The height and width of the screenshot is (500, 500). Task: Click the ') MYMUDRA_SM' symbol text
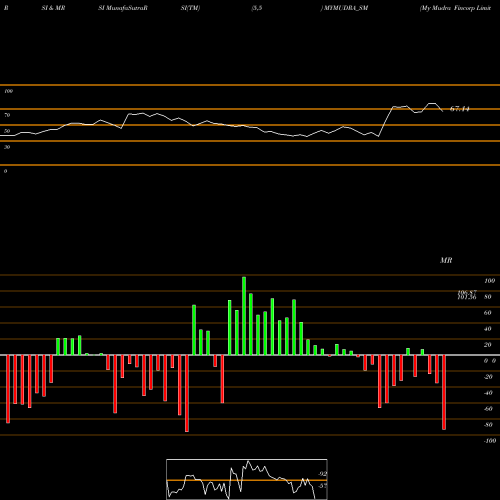[344, 8]
